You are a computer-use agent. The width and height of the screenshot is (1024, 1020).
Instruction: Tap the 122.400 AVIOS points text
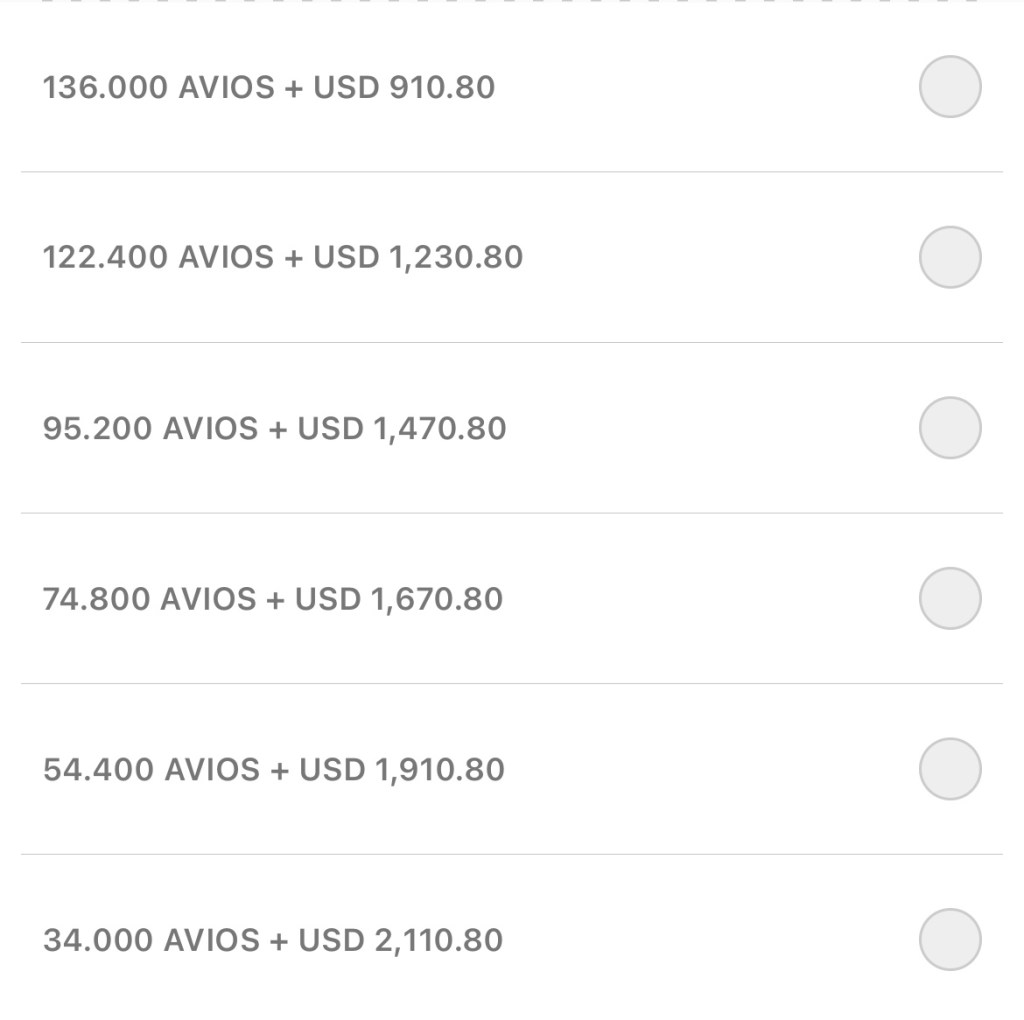pos(158,257)
